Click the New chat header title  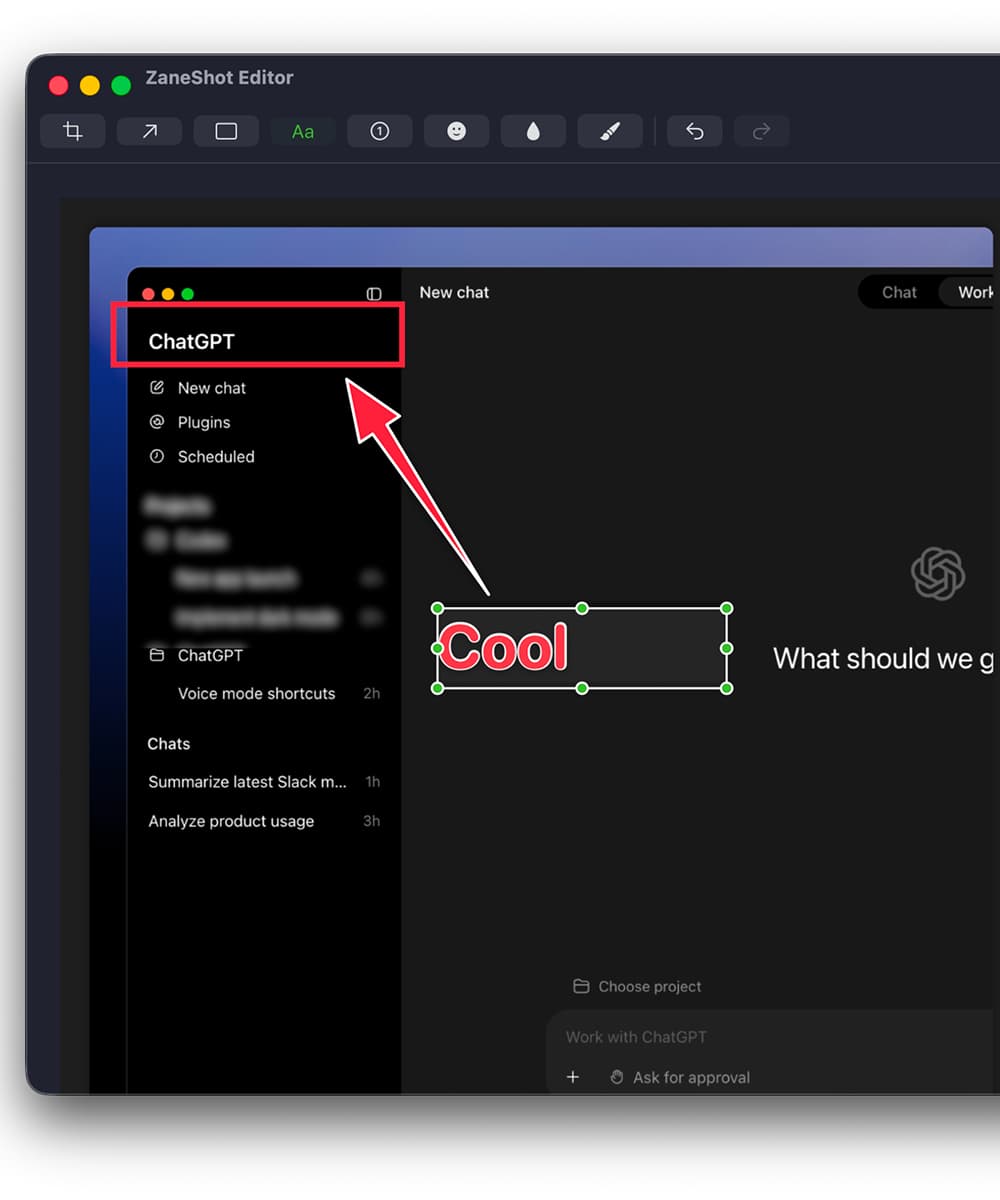coord(454,292)
